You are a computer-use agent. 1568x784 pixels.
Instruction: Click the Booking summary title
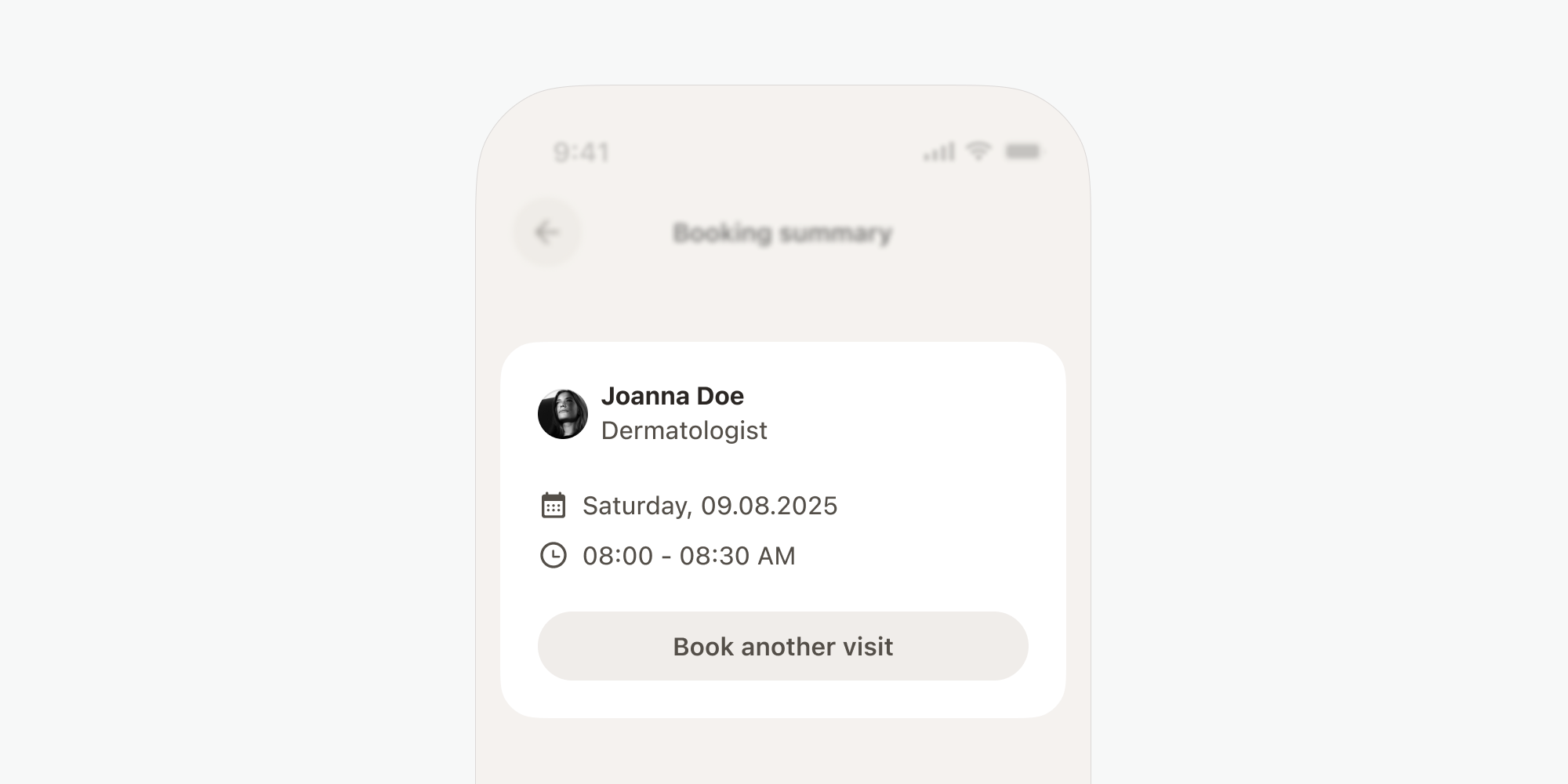[782, 233]
